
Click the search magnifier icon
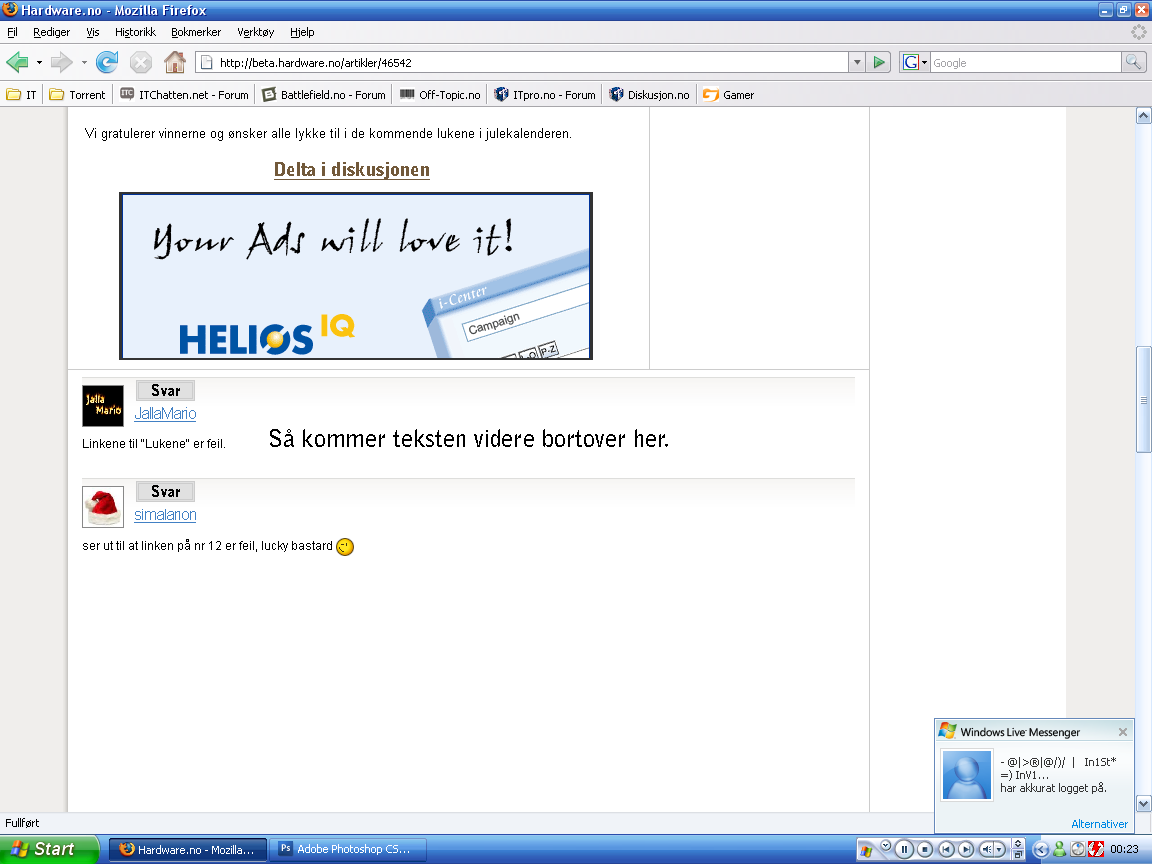1134,62
